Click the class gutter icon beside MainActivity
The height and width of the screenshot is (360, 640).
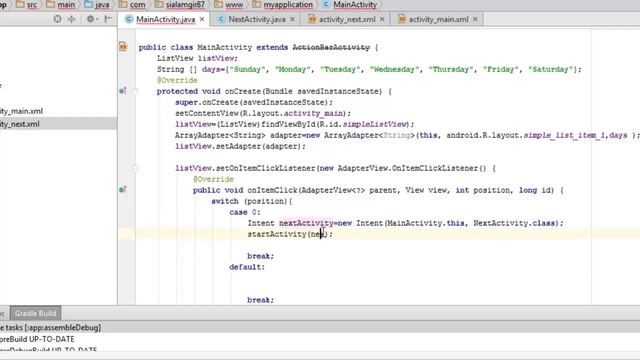(123, 47)
